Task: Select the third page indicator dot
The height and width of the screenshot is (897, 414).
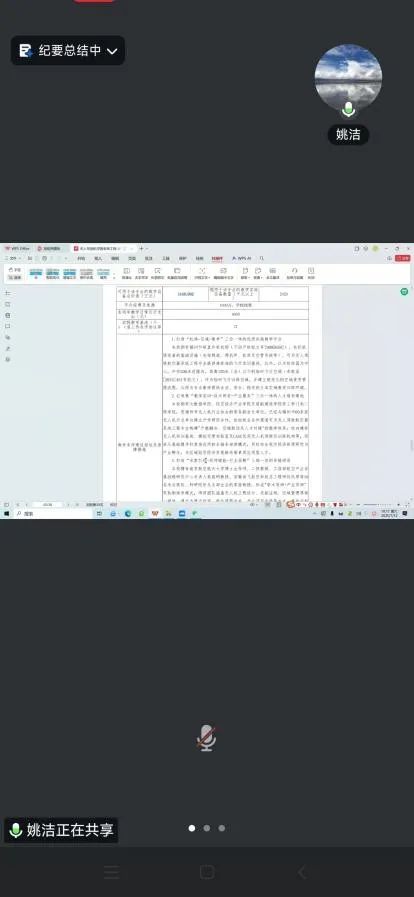Action: point(221,828)
